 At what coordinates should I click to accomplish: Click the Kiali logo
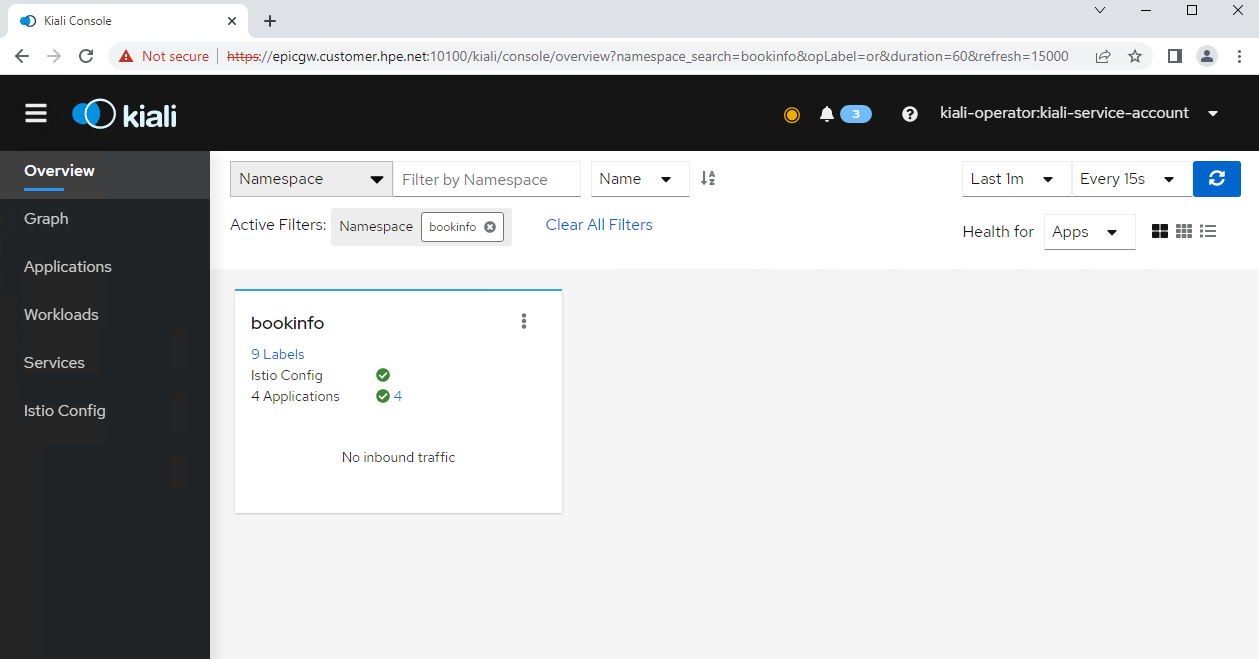[x=124, y=114]
